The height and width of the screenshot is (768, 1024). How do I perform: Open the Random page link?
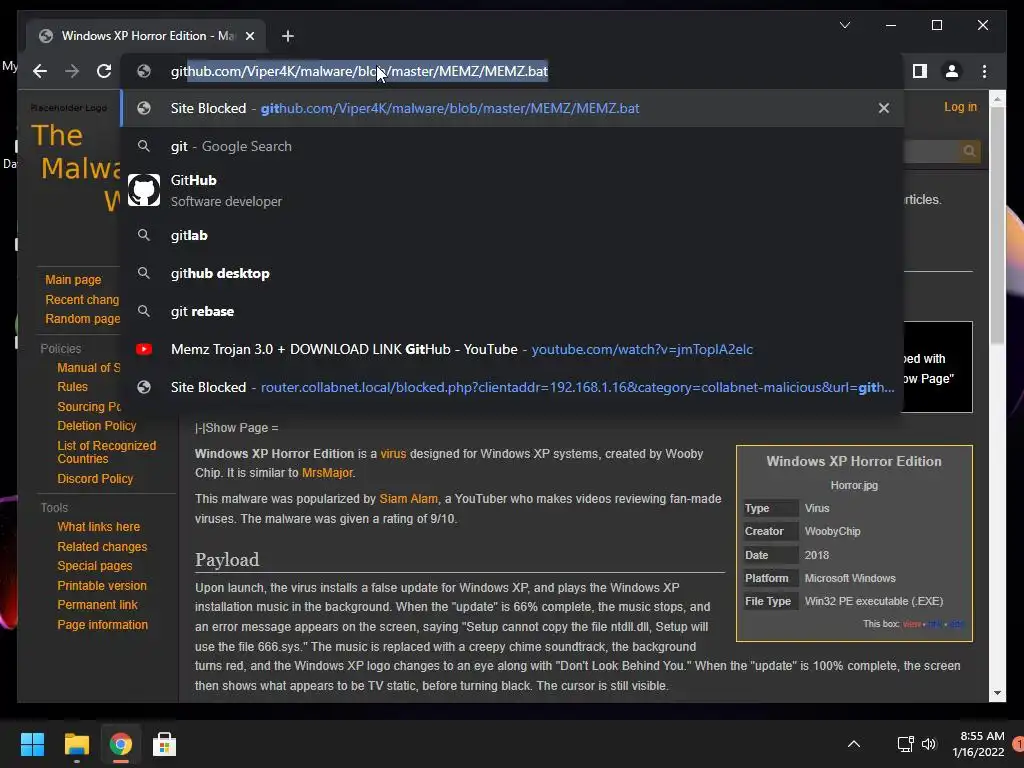pos(82,319)
